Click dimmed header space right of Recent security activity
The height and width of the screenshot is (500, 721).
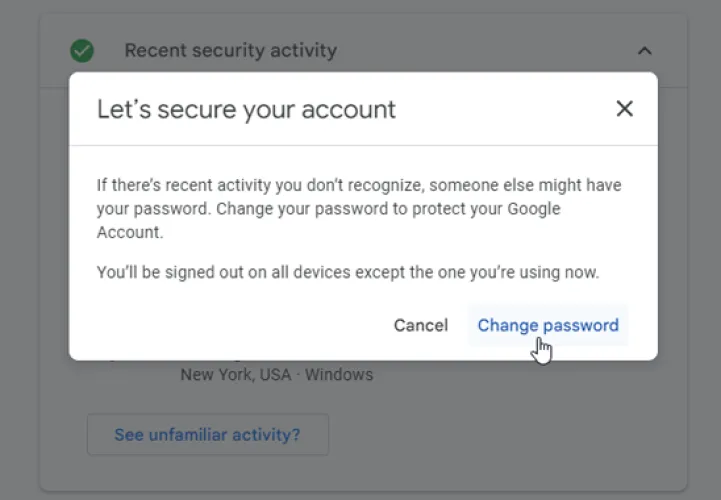pyautogui.click(x=480, y=50)
